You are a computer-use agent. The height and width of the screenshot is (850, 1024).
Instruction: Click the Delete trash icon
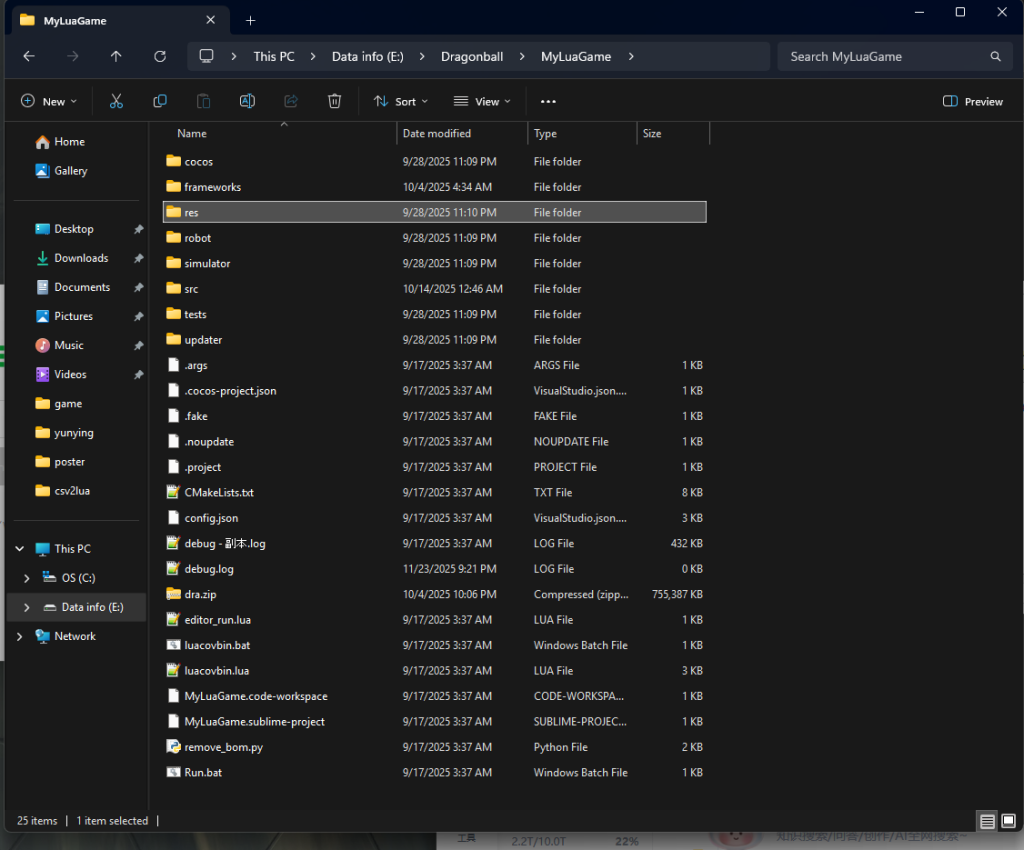[335, 101]
